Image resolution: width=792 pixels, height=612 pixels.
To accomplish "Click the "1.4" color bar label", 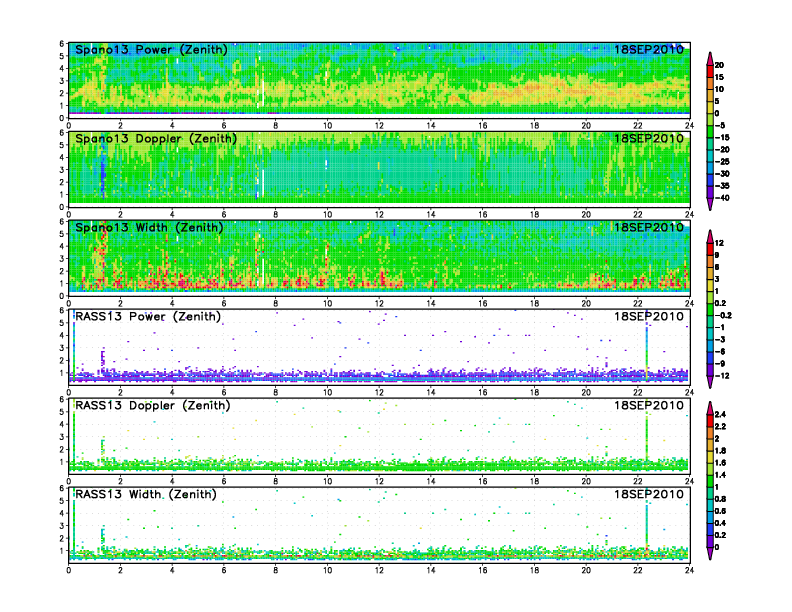I will tap(720, 475).
